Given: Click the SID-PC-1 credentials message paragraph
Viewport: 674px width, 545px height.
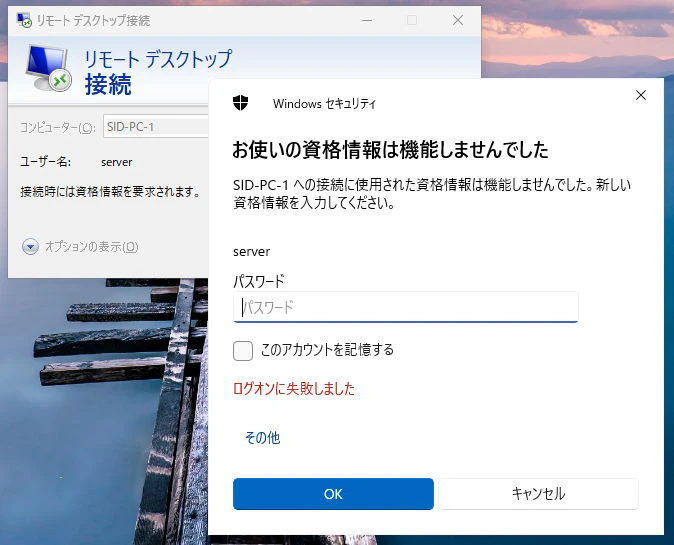Looking at the screenshot, I should point(432,193).
